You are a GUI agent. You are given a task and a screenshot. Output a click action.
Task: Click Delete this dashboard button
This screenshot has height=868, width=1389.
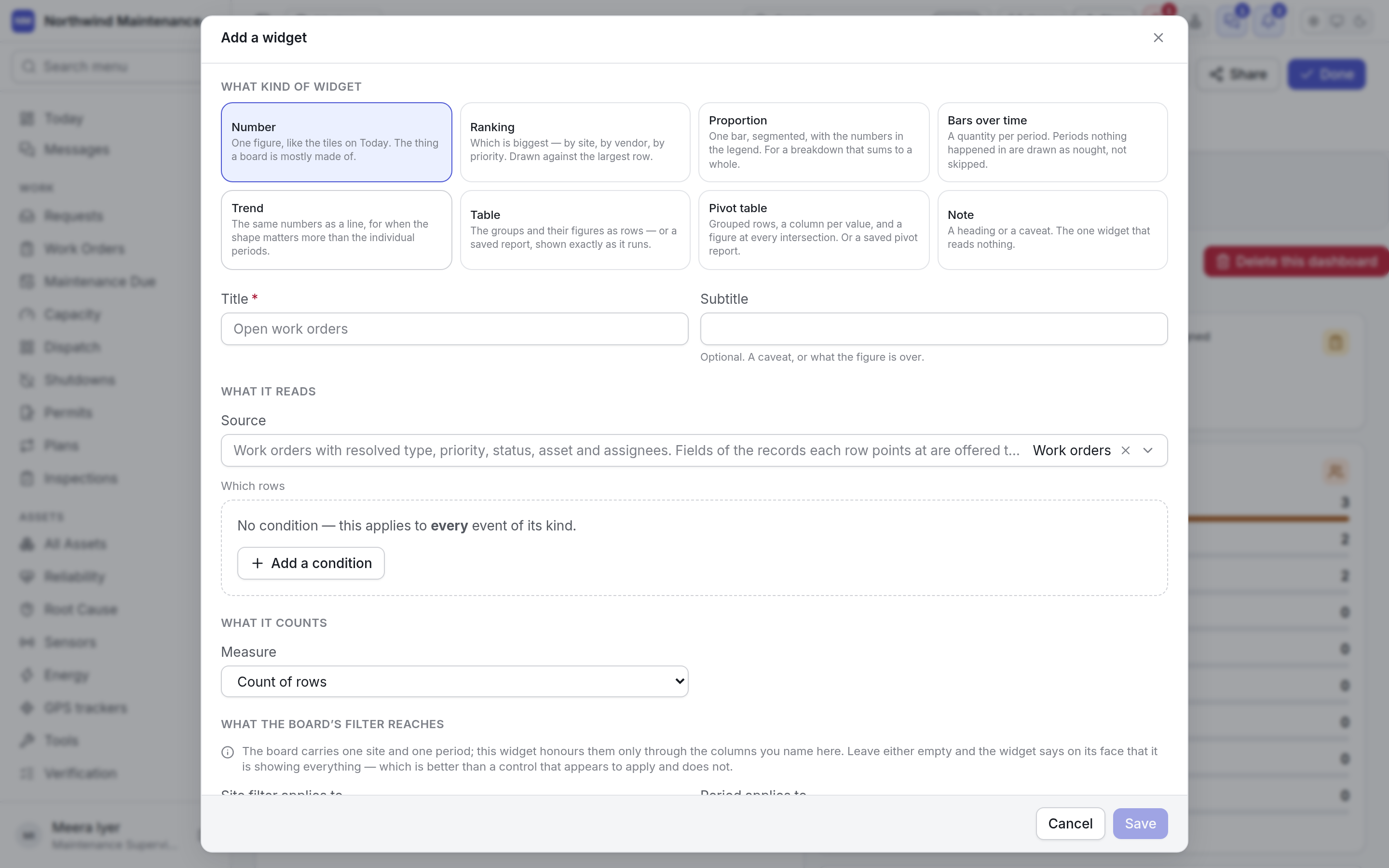coord(1296,262)
